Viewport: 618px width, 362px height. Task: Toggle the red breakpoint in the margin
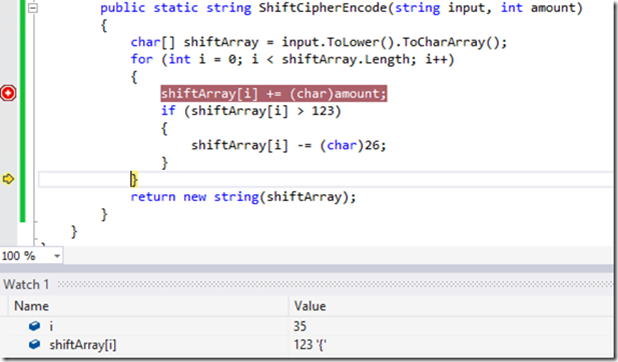pos(8,93)
